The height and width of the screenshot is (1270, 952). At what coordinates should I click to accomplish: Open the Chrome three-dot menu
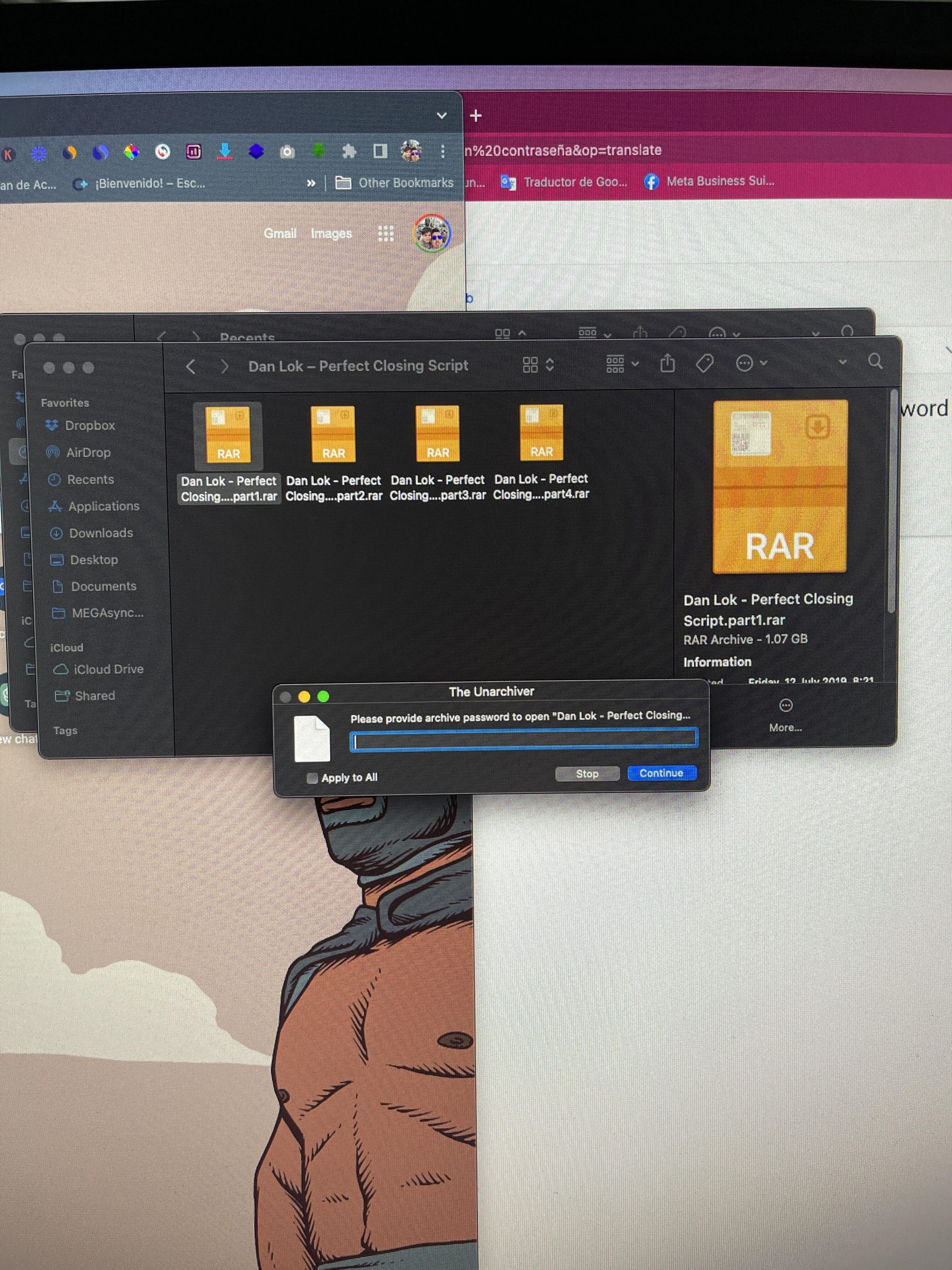click(x=442, y=151)
